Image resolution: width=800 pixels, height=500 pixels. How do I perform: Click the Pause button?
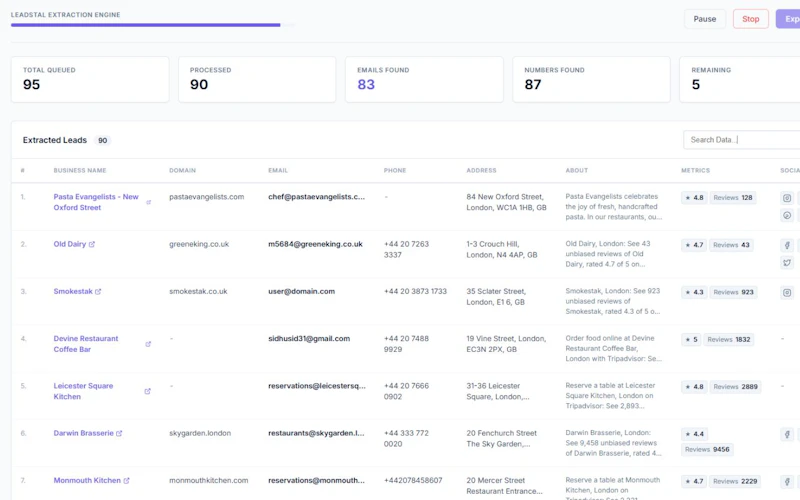click(x=705, y=19)
